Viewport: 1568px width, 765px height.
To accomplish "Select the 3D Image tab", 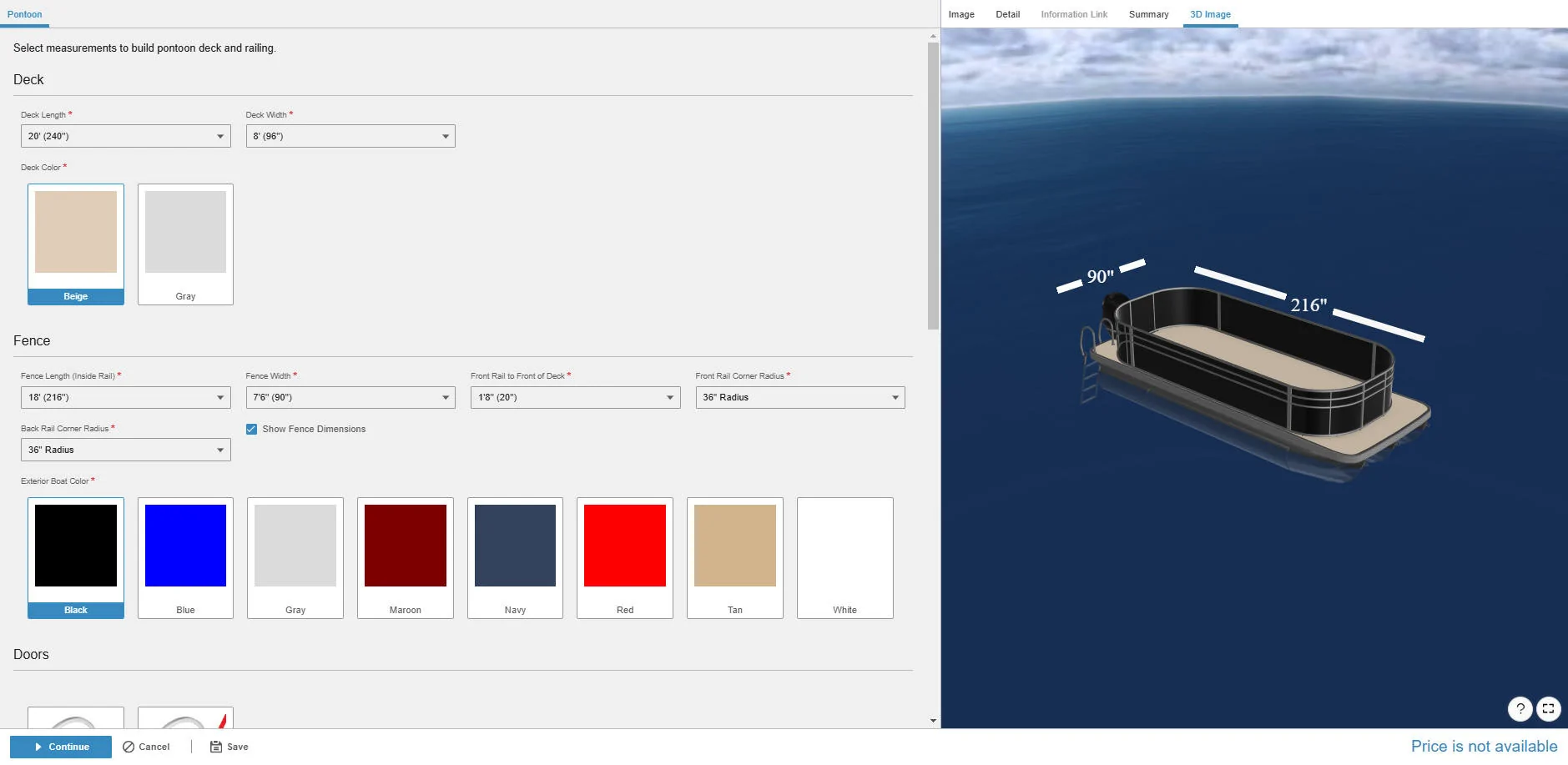I will tap(1210, 14).
